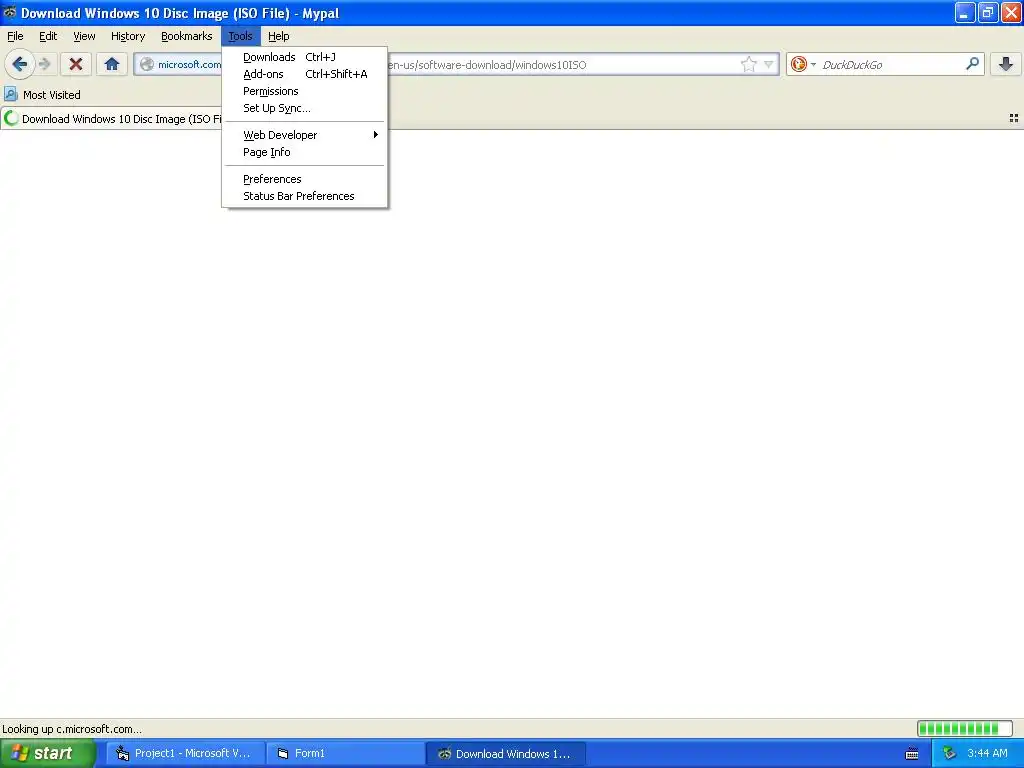Choose Add-ons in the Tools menu
The height and width of the screenshot is (768, 1024).
305,74
